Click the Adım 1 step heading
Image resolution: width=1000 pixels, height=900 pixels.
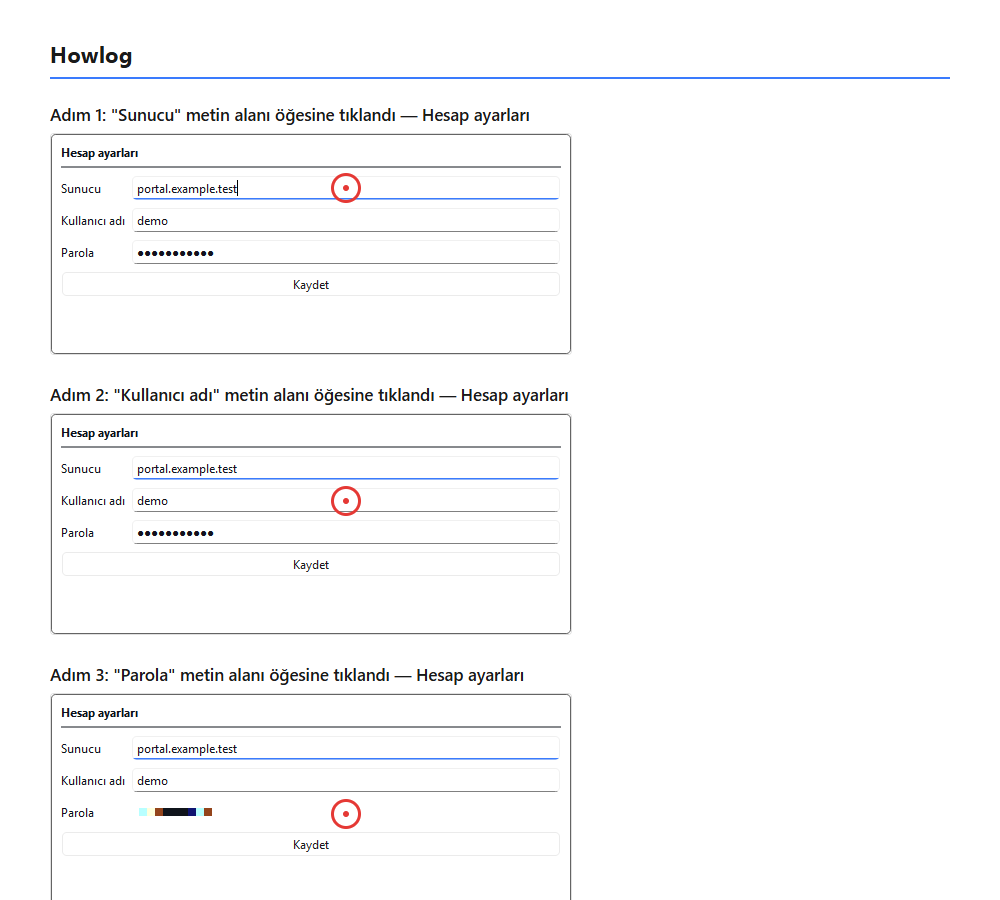pyautogui.click(x=290, y=115)
